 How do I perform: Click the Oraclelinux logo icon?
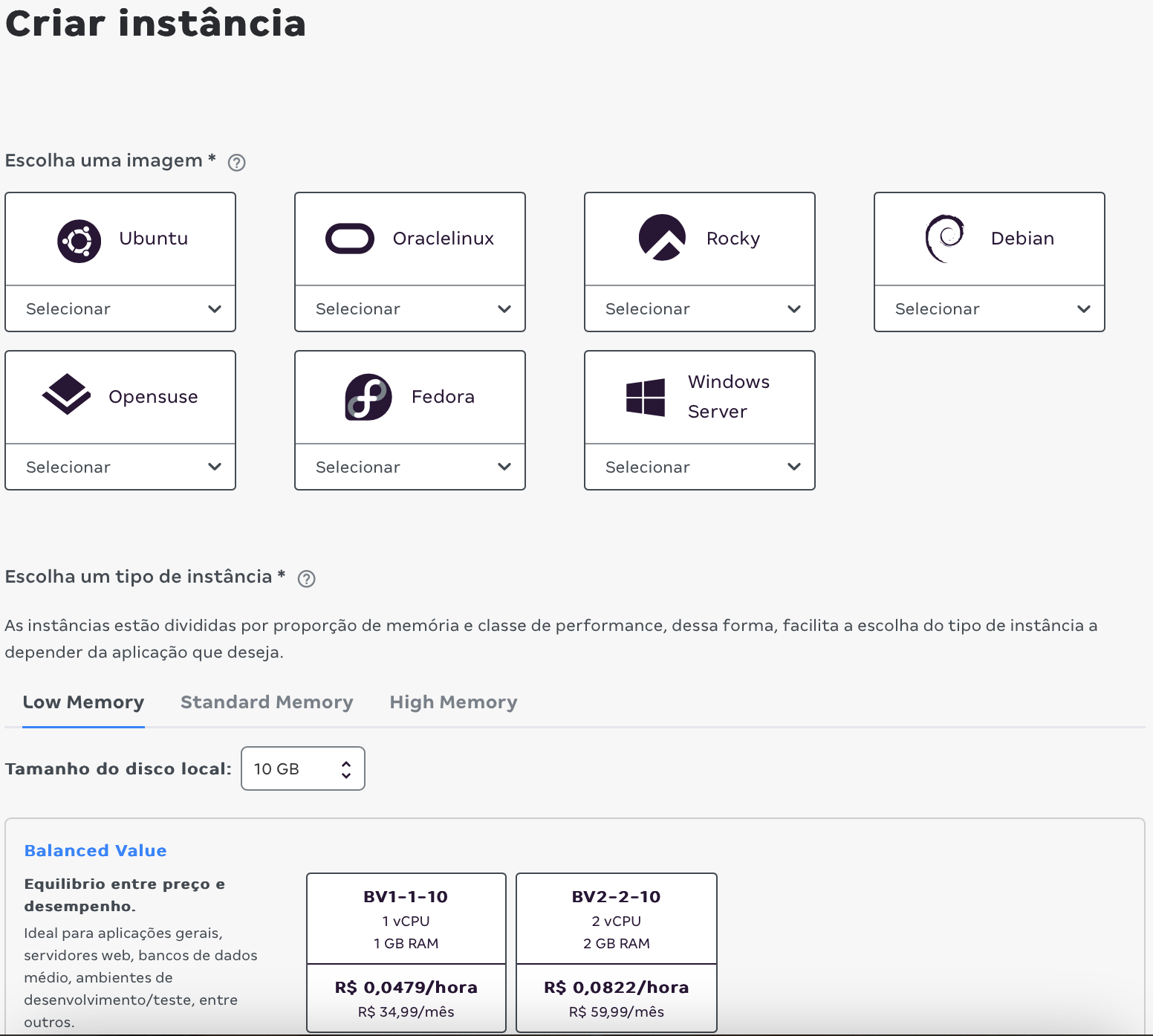pyautogui.click(x=350, y=239)
